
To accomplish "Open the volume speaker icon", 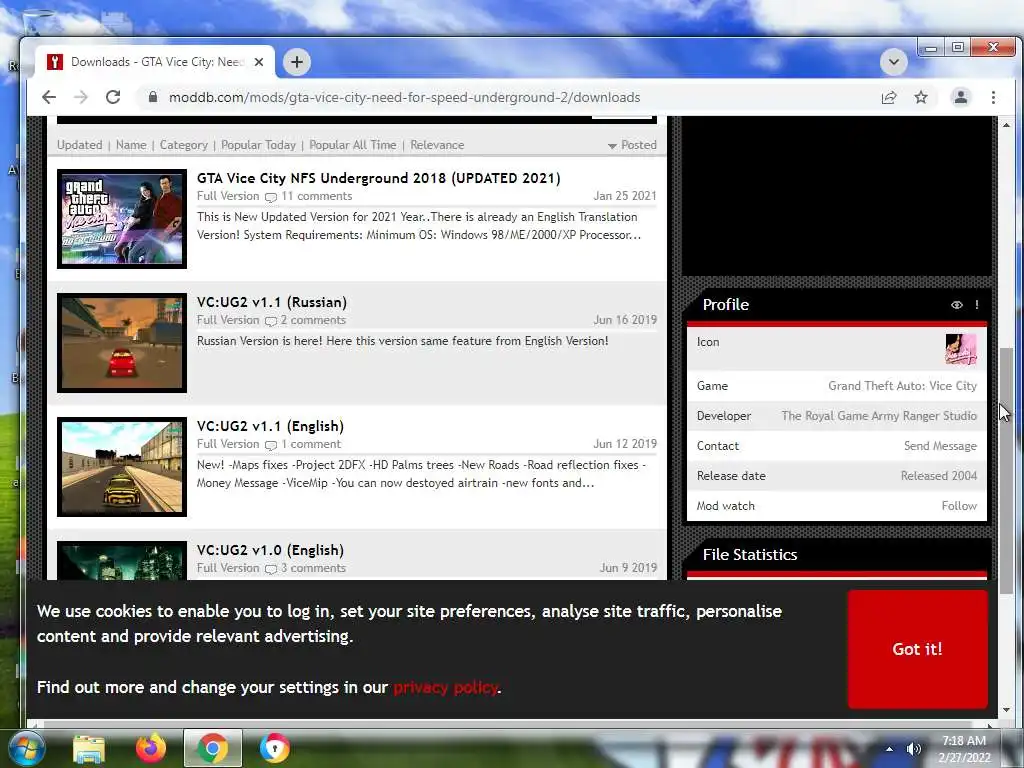I will tap(914, 749).
